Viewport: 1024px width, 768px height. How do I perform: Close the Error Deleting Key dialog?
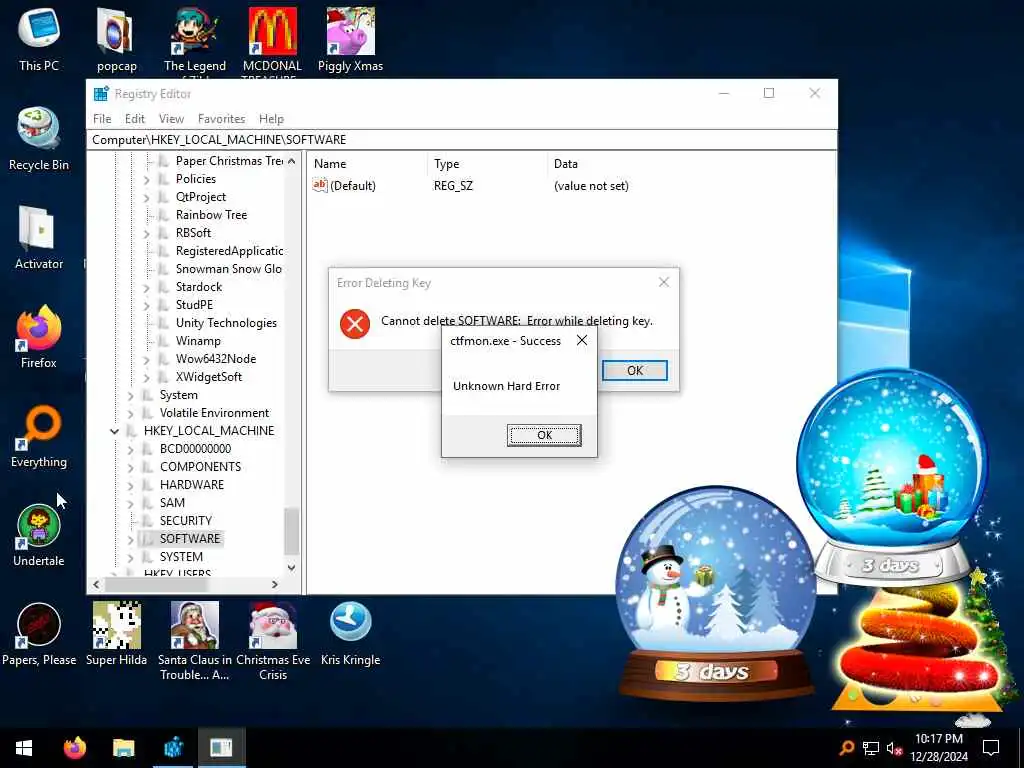[x=664, y=282]
